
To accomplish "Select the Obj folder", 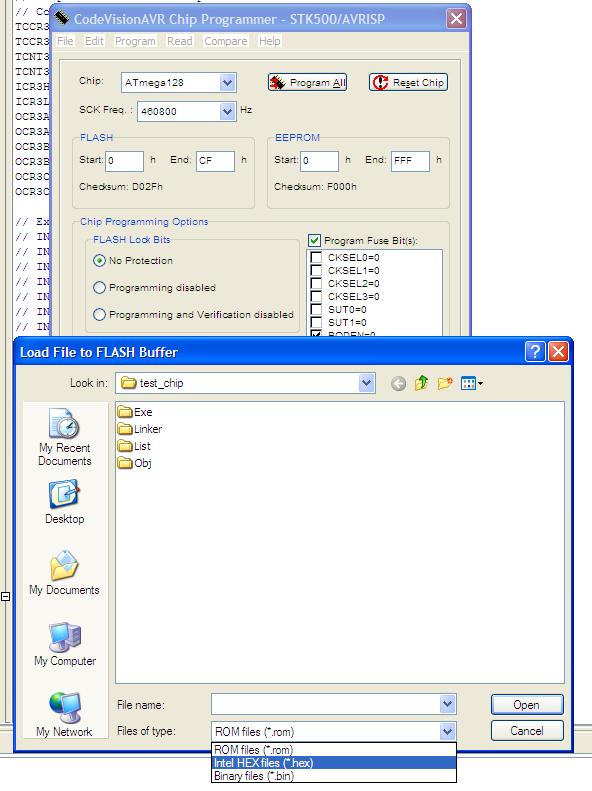I will point(135,463).
